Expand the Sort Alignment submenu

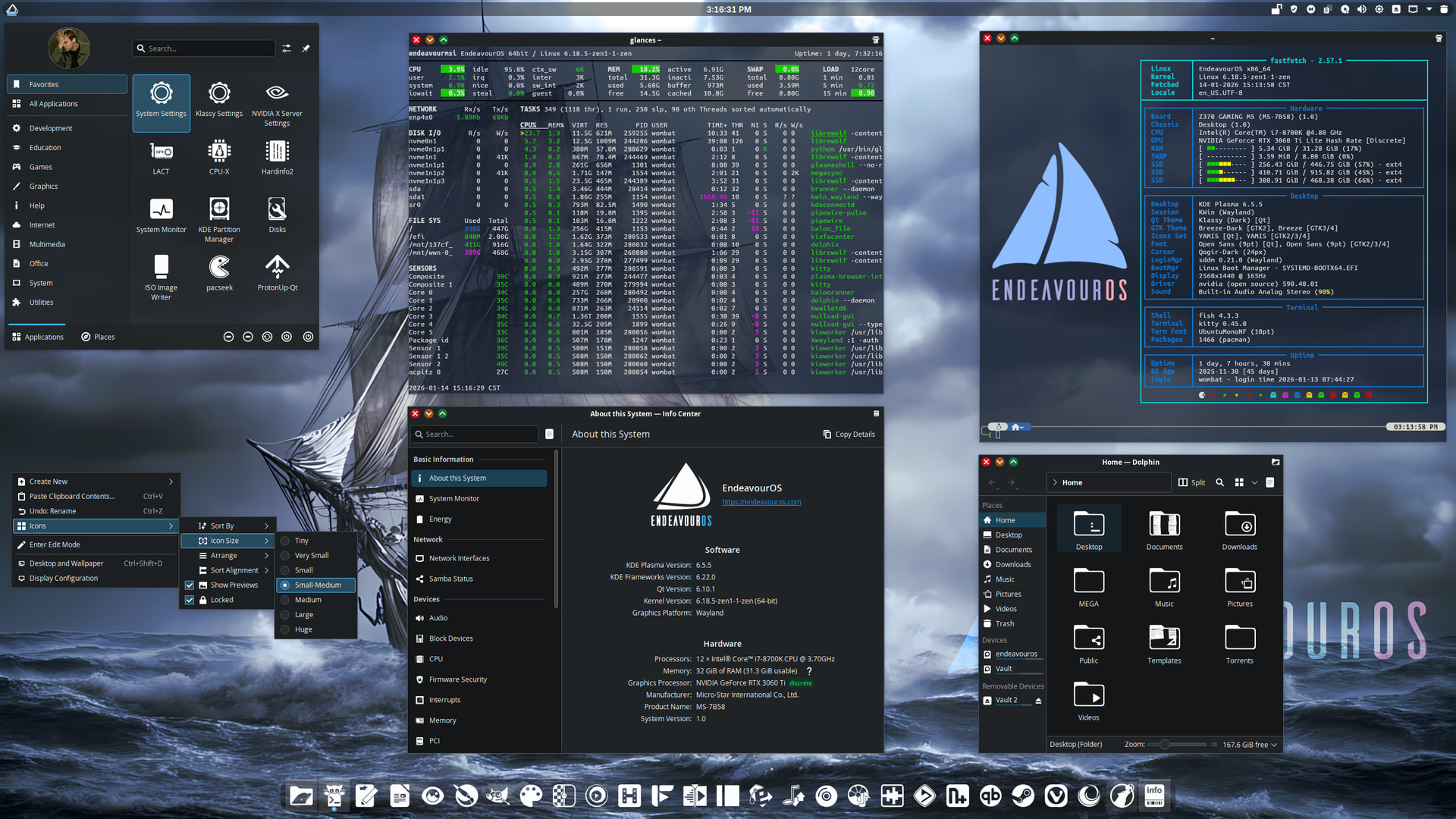pyautogui.click(x=227, y=570)
